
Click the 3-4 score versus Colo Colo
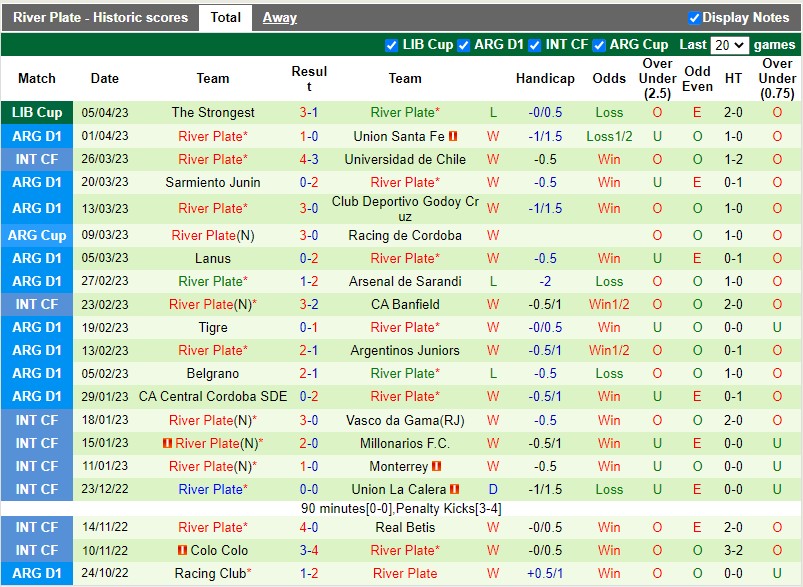pos(309,550)
